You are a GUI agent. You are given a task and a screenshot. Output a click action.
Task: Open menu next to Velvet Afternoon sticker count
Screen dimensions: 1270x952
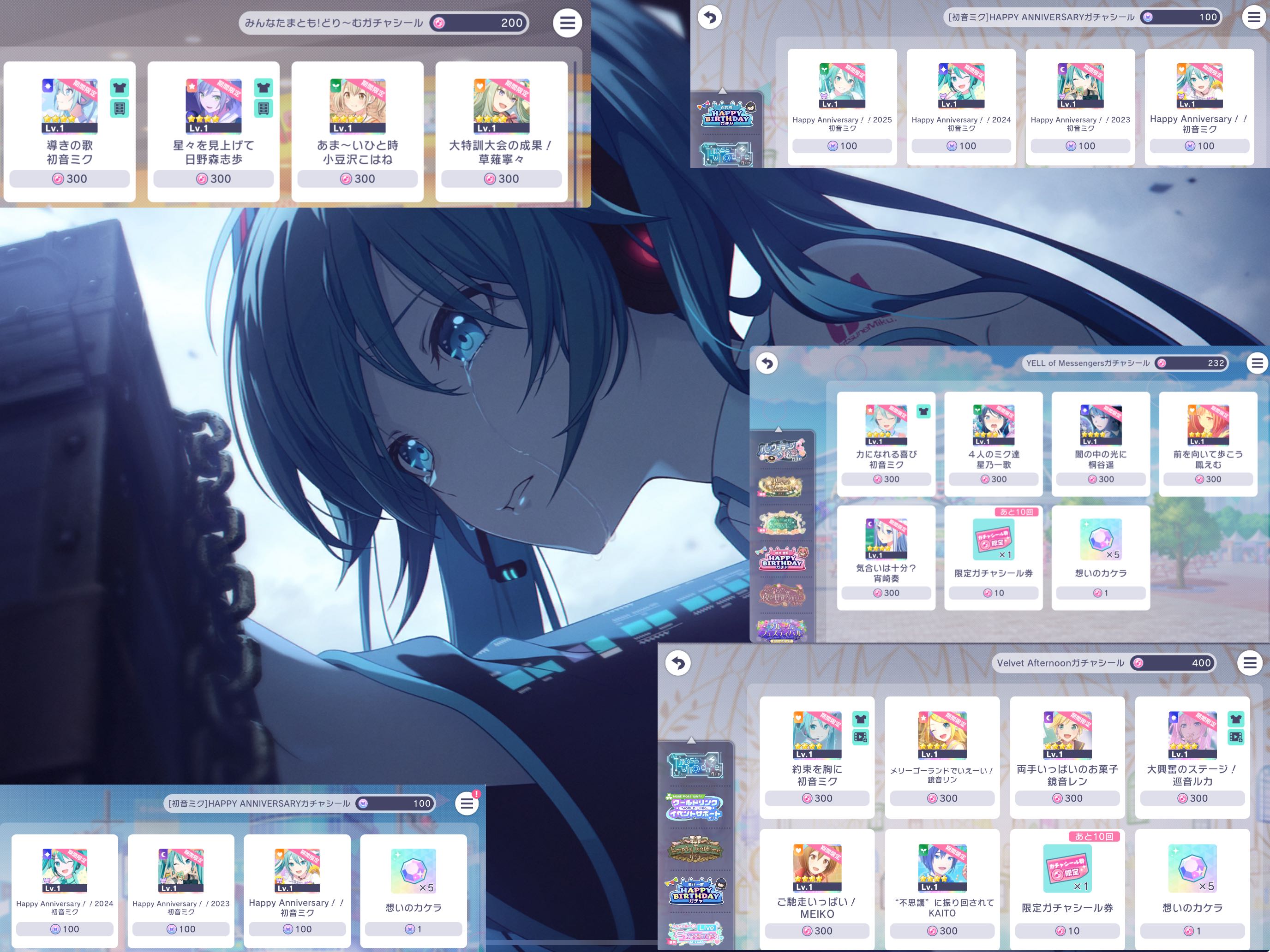coord(1250,663)
